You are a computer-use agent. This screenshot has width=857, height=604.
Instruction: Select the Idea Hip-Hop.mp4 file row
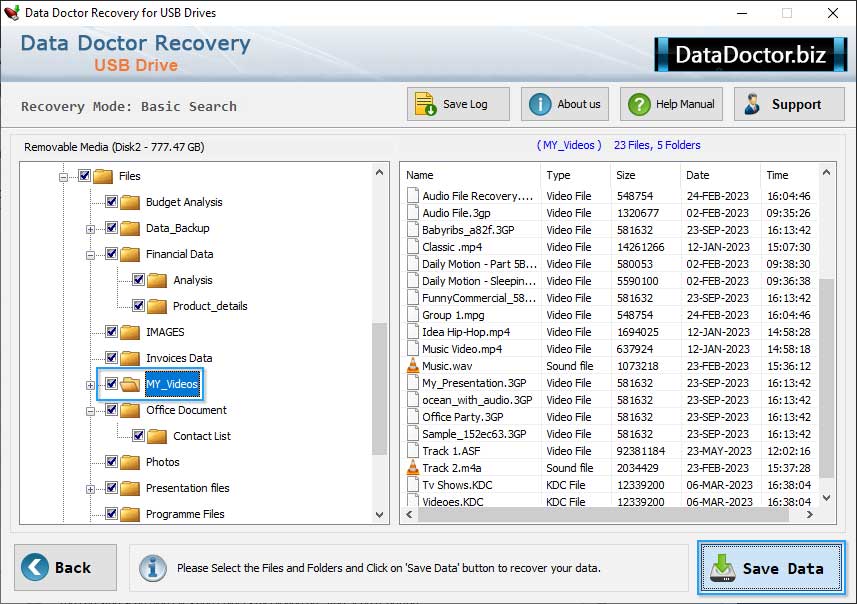click(611, 332)
